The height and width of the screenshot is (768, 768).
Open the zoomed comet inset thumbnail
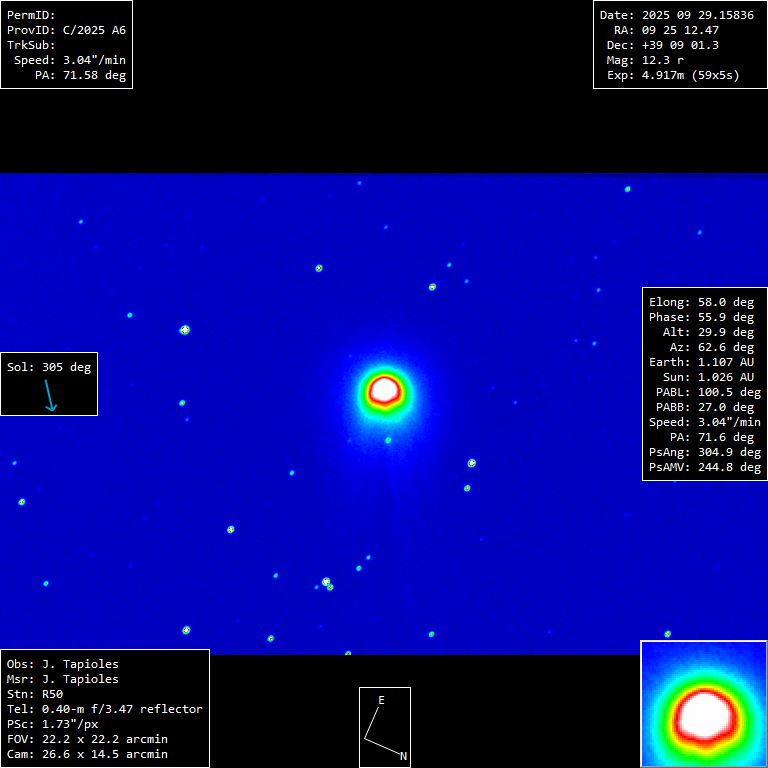703,704
